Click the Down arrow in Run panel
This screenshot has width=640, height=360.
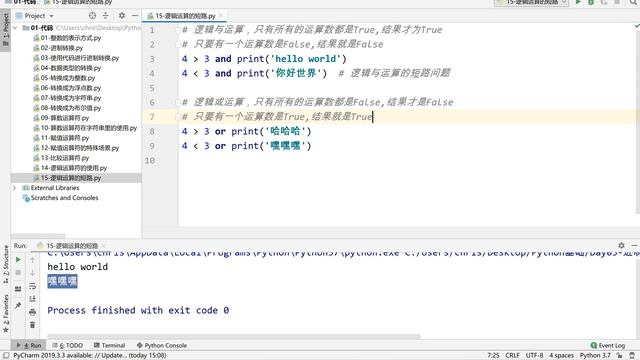32,273
